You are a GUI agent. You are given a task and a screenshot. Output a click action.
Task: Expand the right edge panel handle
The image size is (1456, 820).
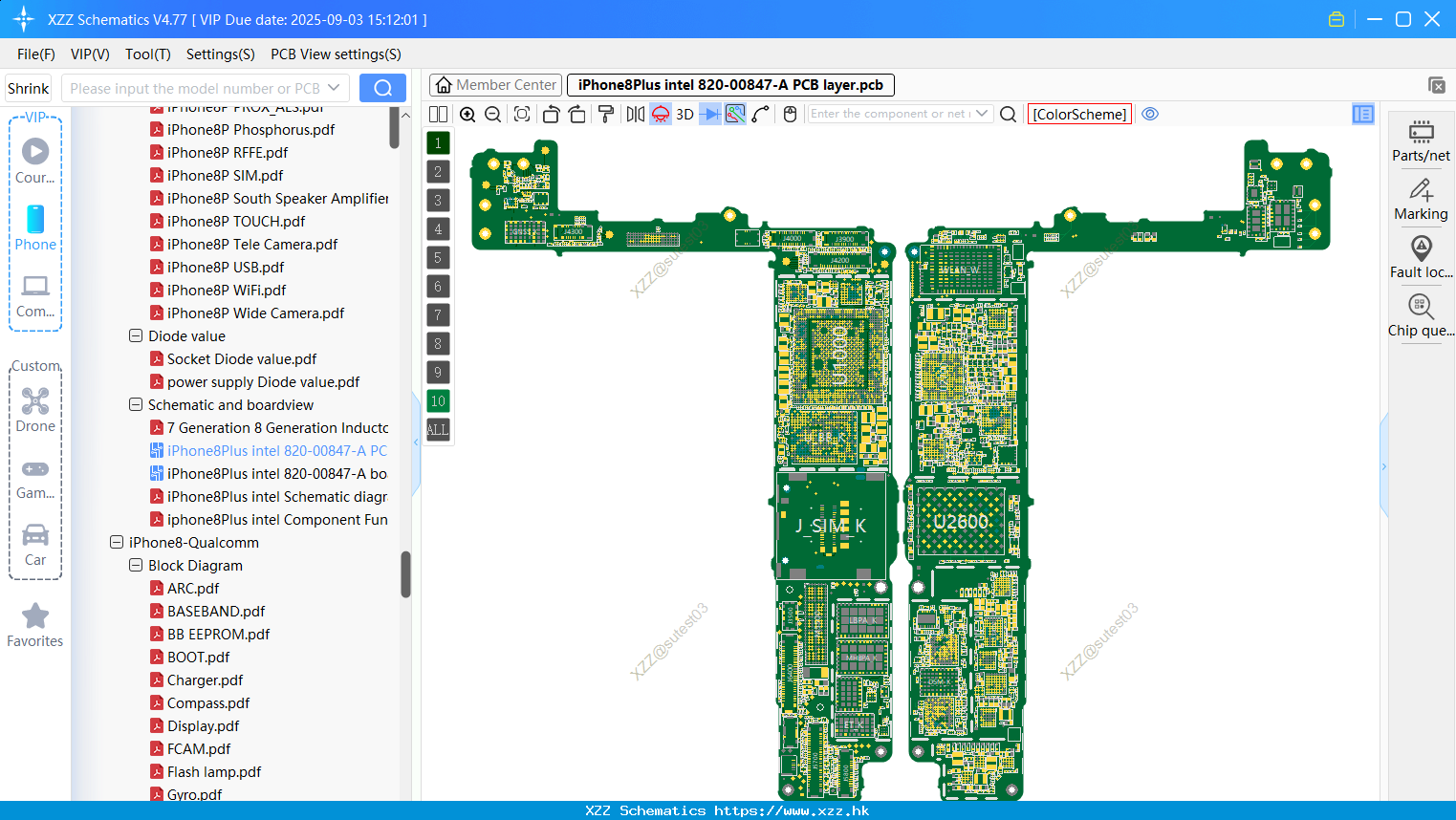coord(1383,466)
